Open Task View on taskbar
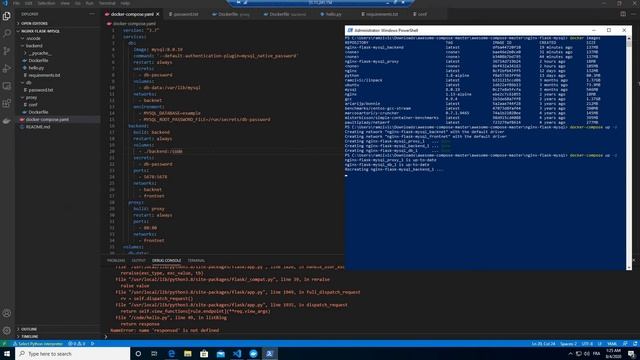Screen dimensions: 640x360 pyautogui.click(x=154, y=353)
